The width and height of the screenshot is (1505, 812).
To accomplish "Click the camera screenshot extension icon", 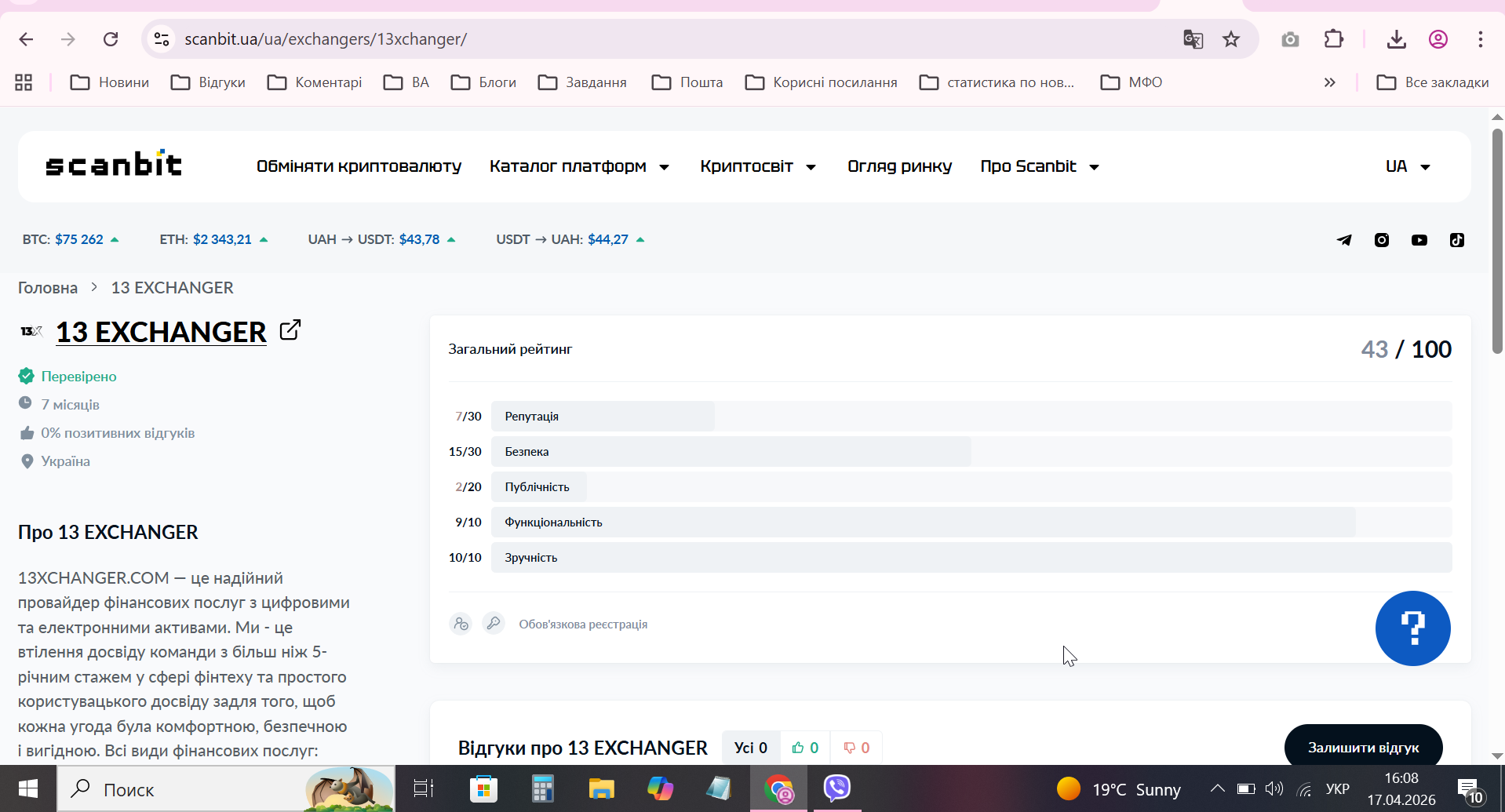I will (1290, 39).
